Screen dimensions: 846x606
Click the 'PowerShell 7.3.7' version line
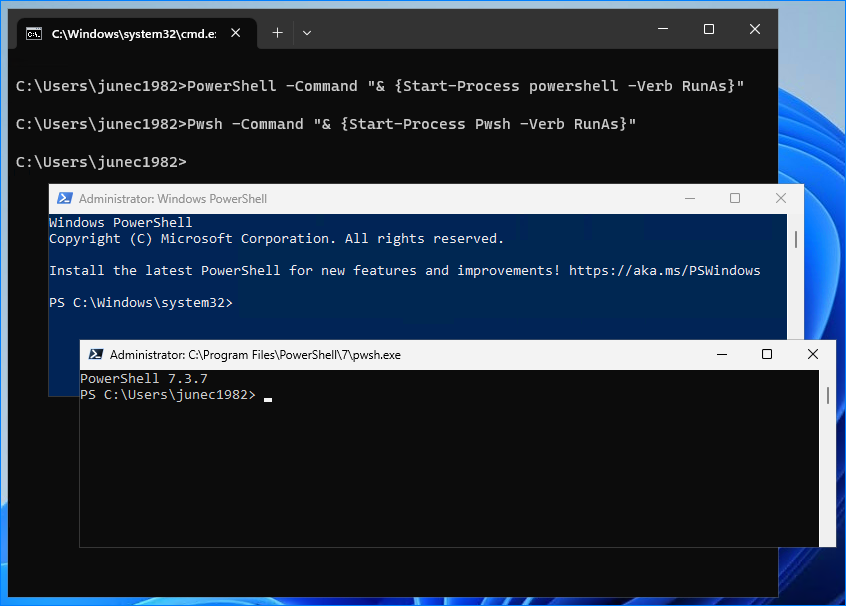pos(144,378)
